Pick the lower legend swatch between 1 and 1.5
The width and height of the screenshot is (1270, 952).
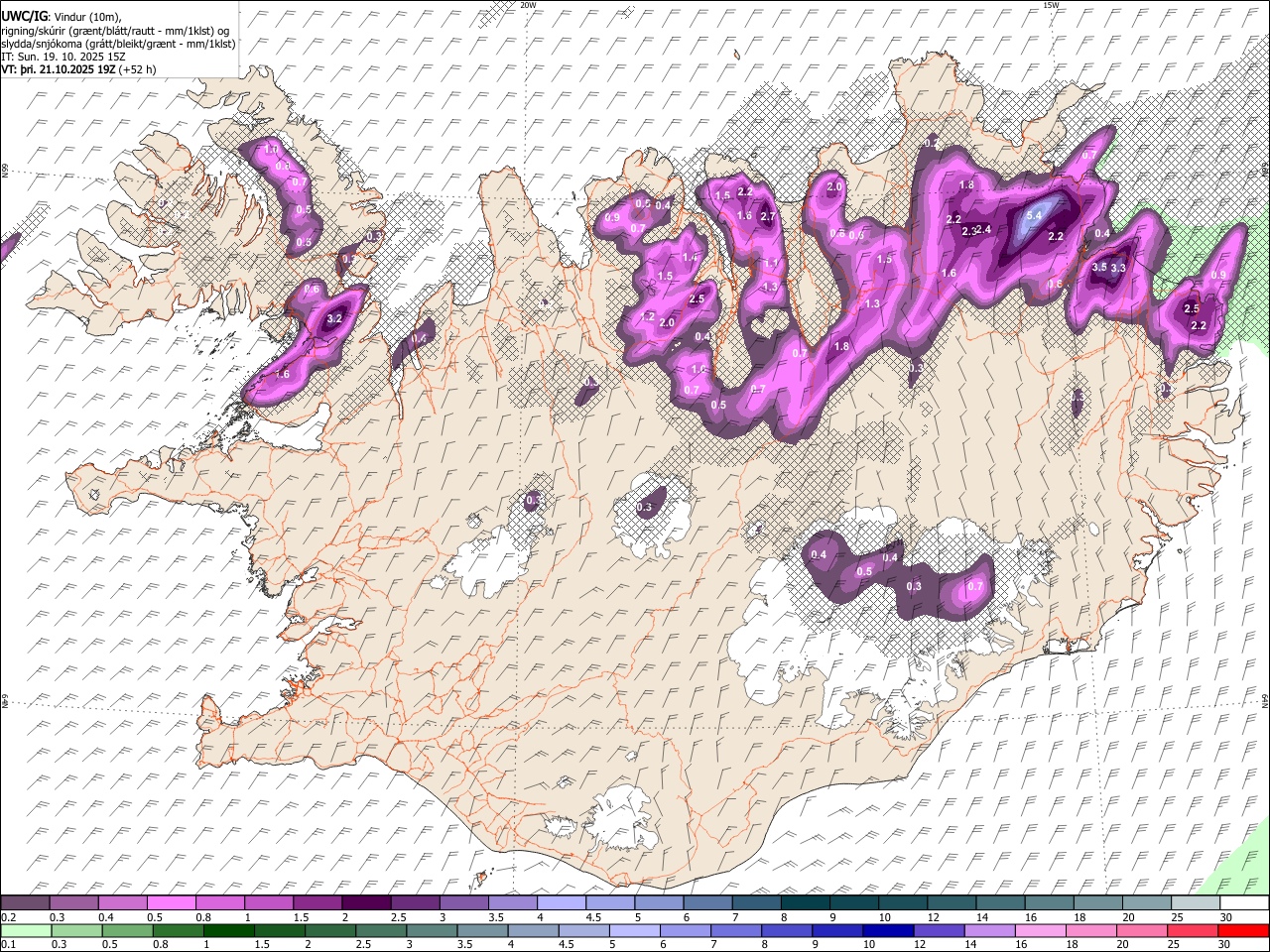click(x=228, y=930)
